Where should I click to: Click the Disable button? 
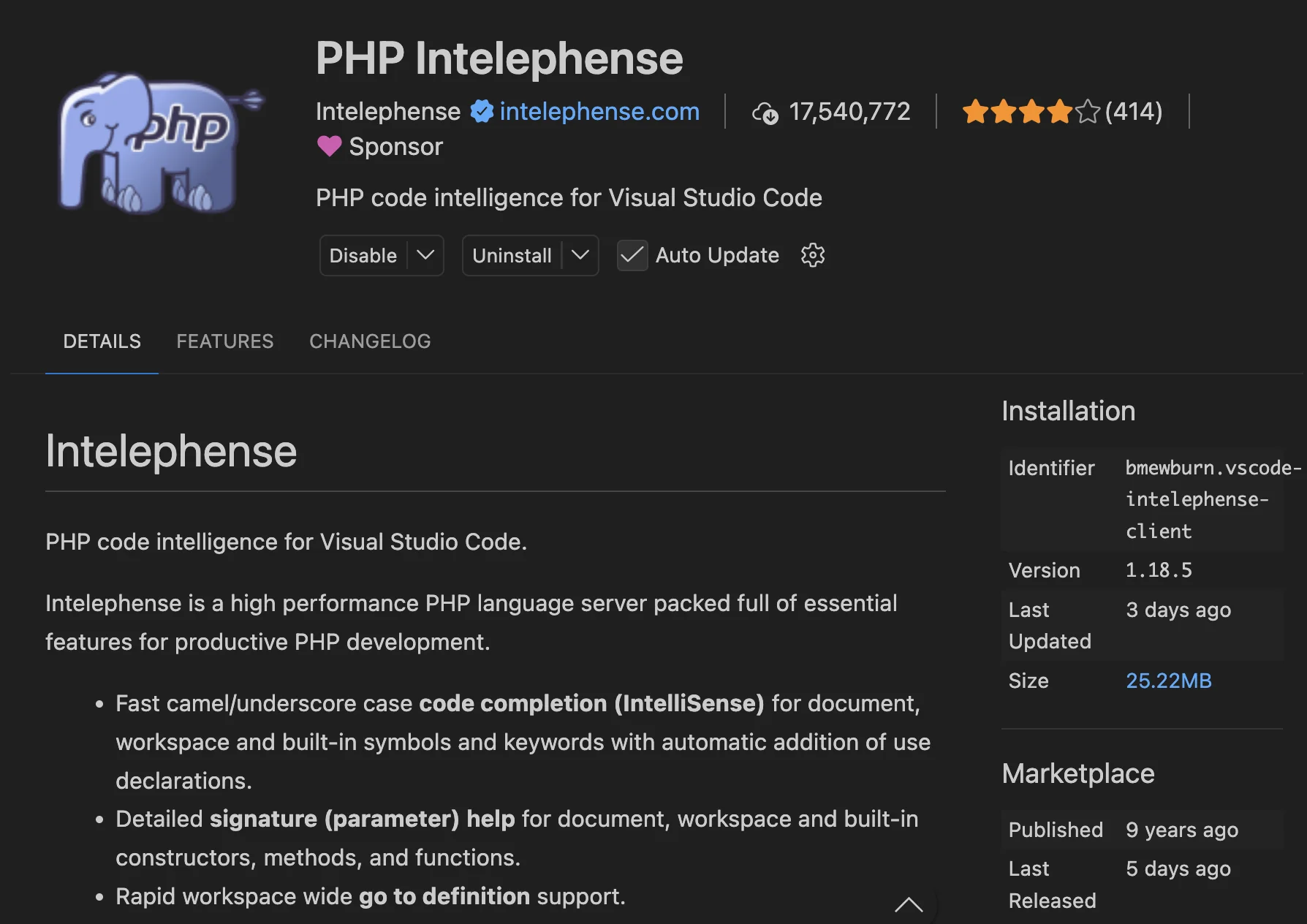point(363,255)
